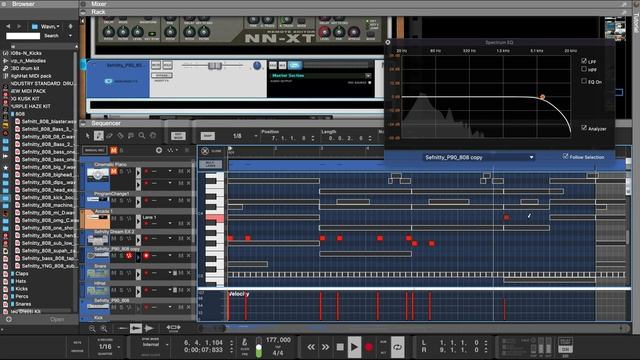Open the quantize 1/16 dropdown
640x360 pixels.
click(119, 347)
